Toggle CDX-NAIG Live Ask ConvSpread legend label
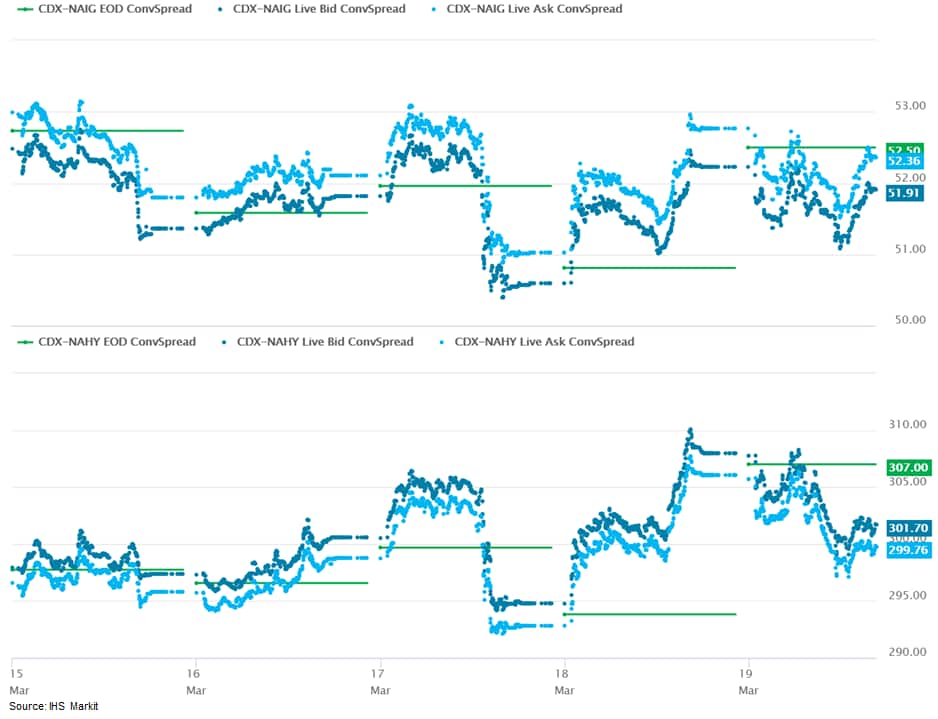Image resolution: width=938 pixels, height=719 pixels. click(534, 9)
